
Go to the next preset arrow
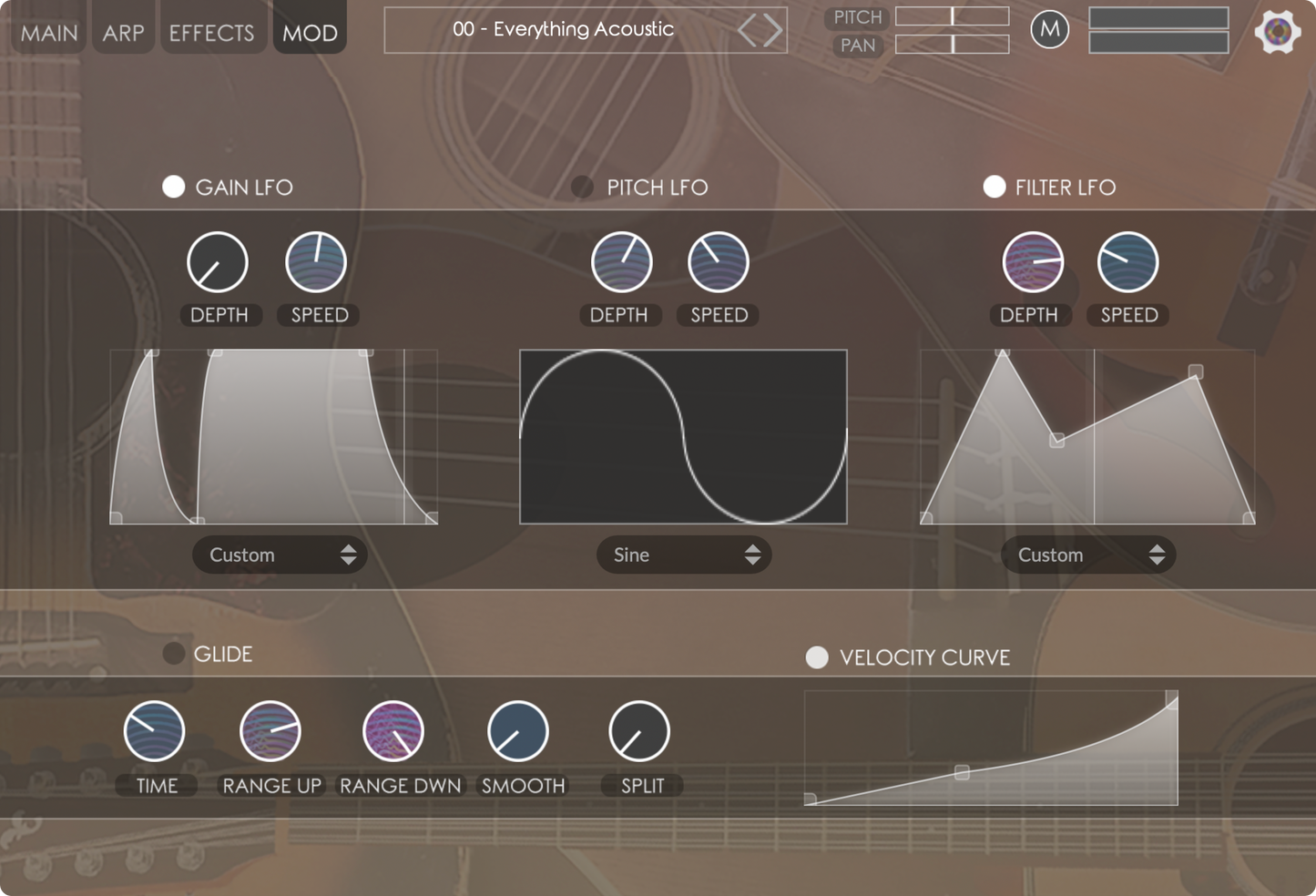click(773, 31)
